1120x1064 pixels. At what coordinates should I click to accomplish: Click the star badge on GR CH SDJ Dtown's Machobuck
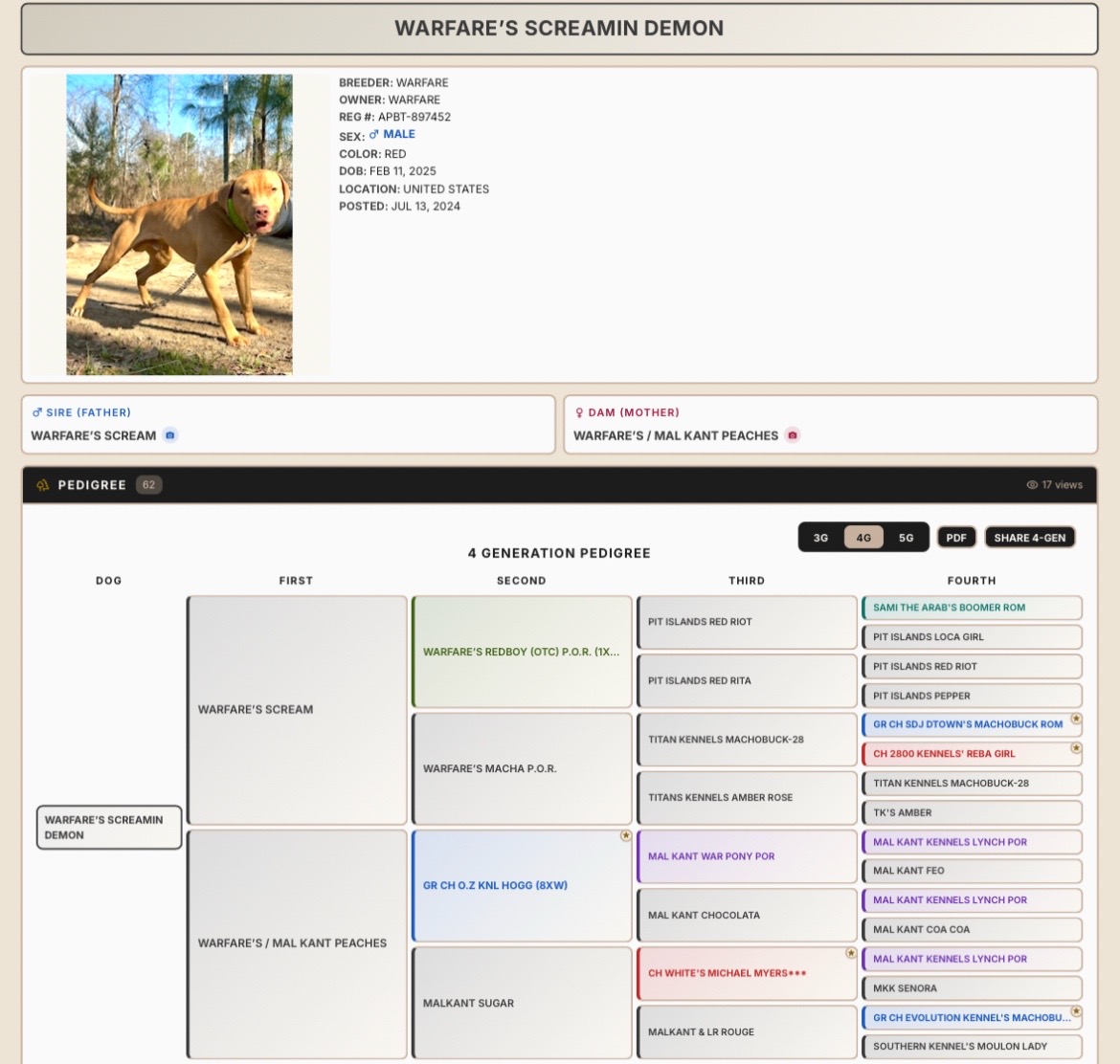1076,720
